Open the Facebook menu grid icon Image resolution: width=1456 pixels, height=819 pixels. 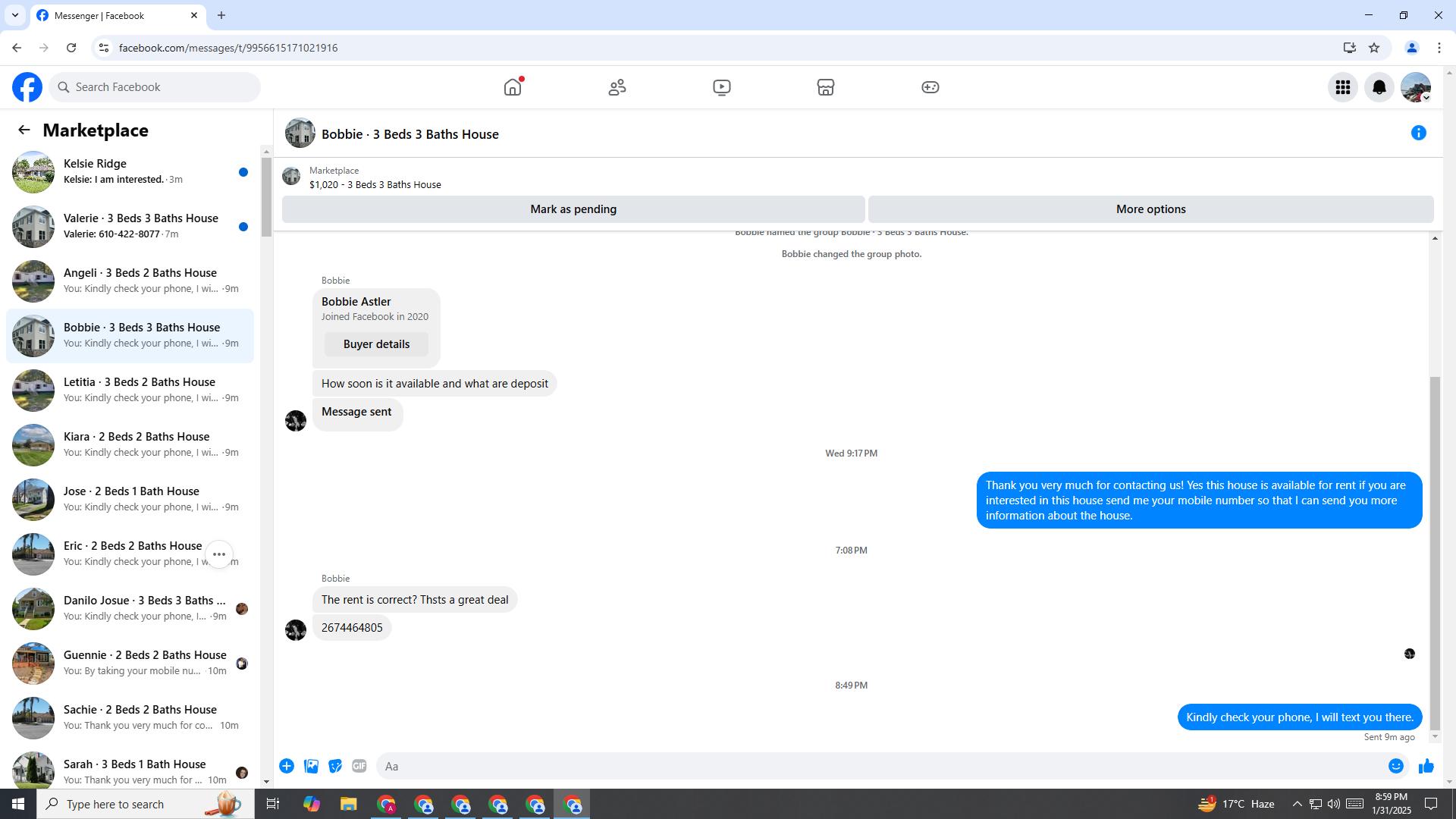click(1343, 87)
